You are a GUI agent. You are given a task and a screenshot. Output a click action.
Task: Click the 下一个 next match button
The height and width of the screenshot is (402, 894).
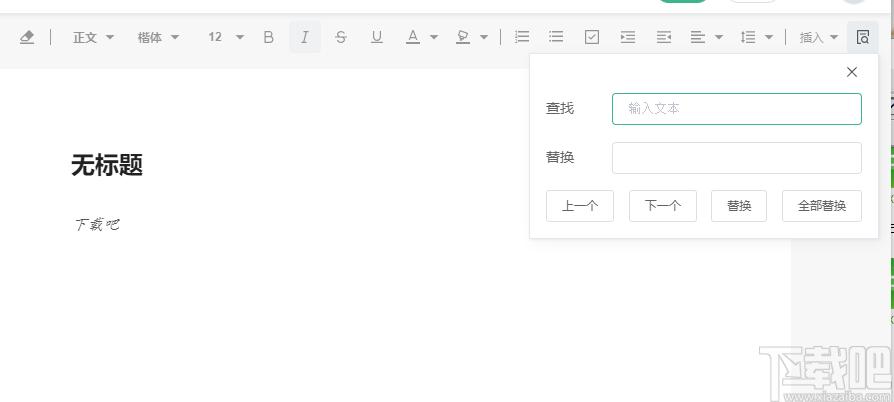(x=663, y=206)
